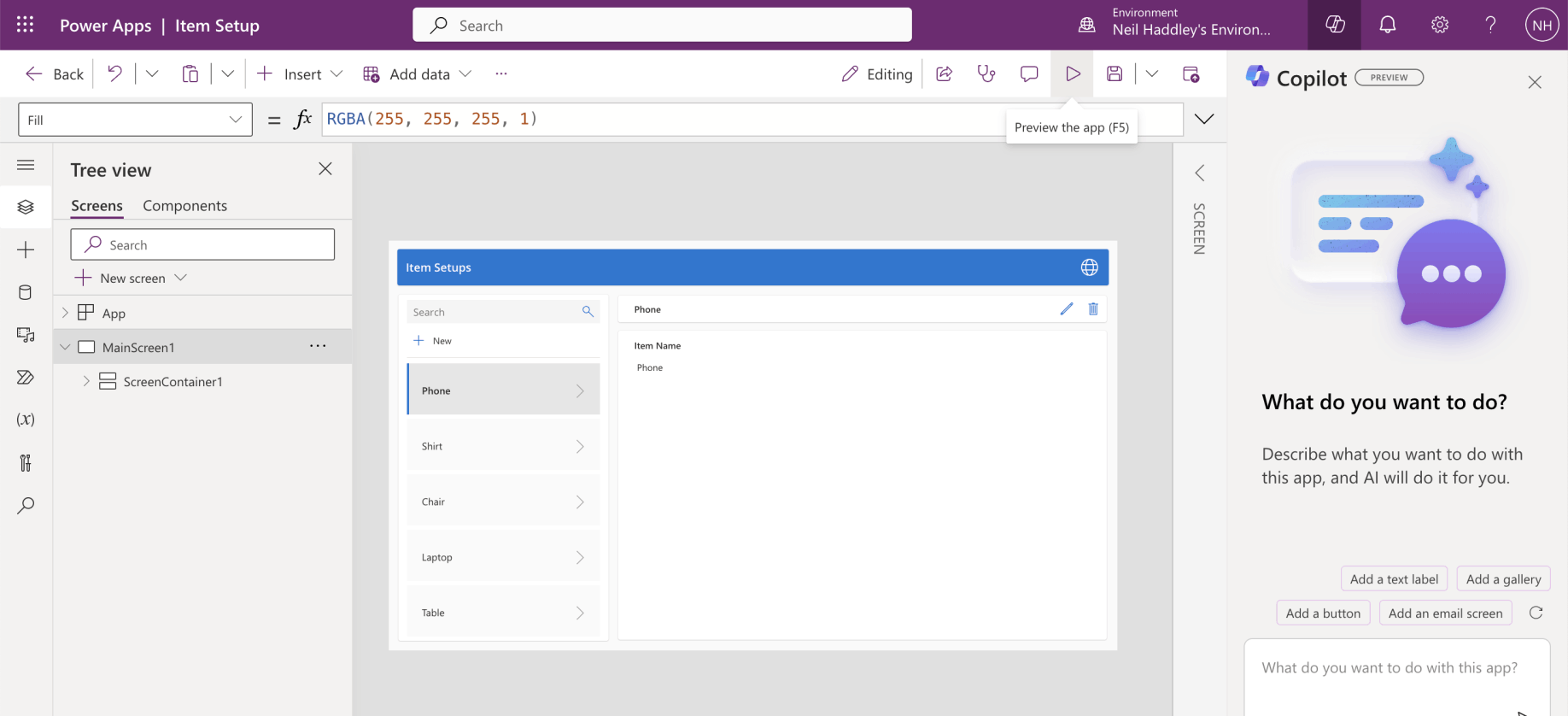Click the Tree view search field

(202, 245)
